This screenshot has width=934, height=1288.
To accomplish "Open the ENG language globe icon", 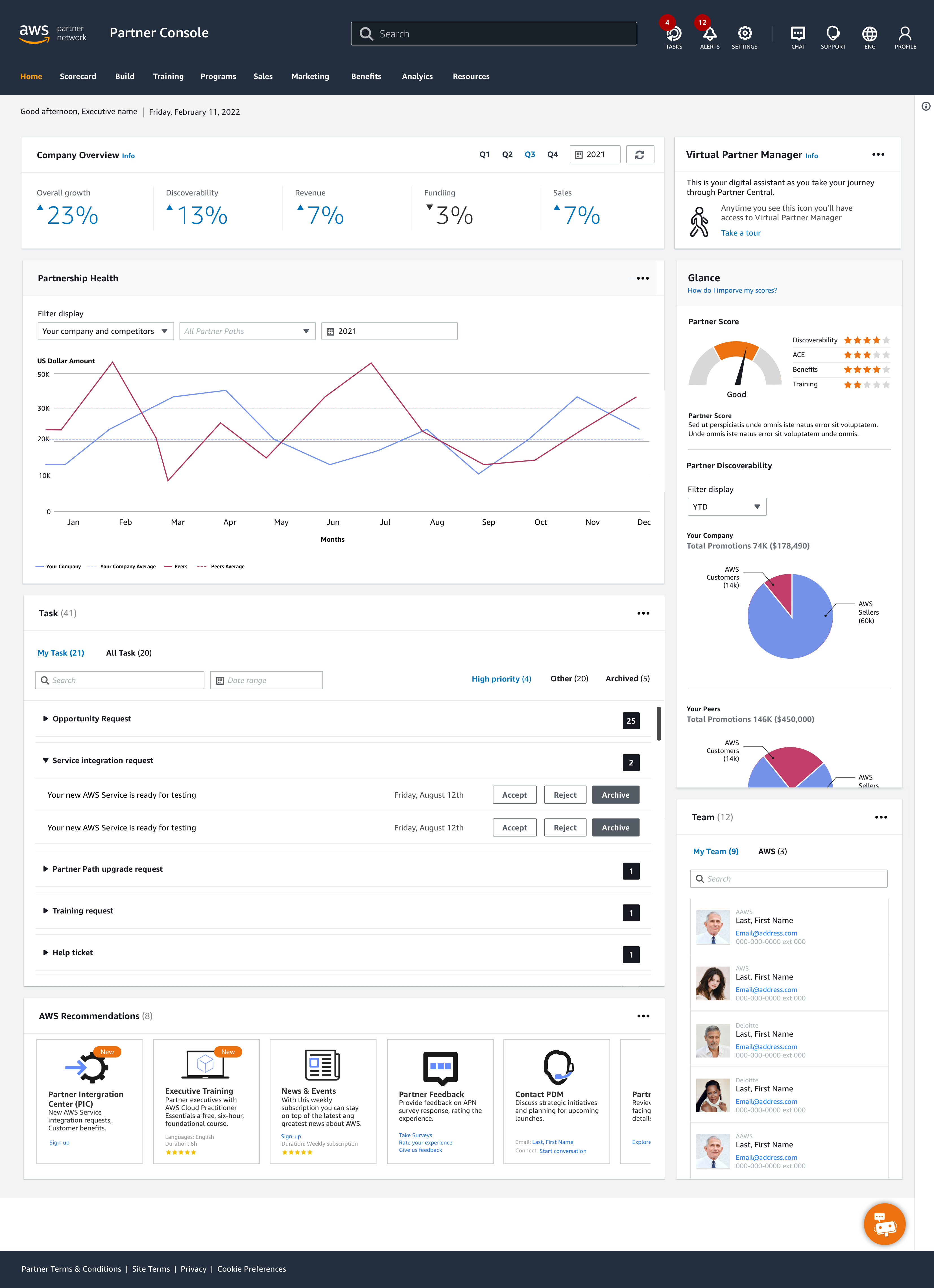I will (x=869, y=34).
